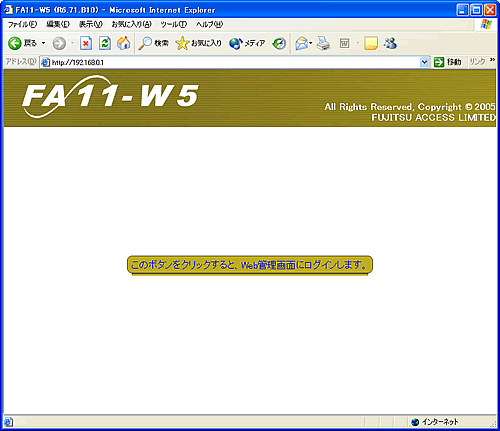Expand the address bar dropdown list

(x=424, y=62)
